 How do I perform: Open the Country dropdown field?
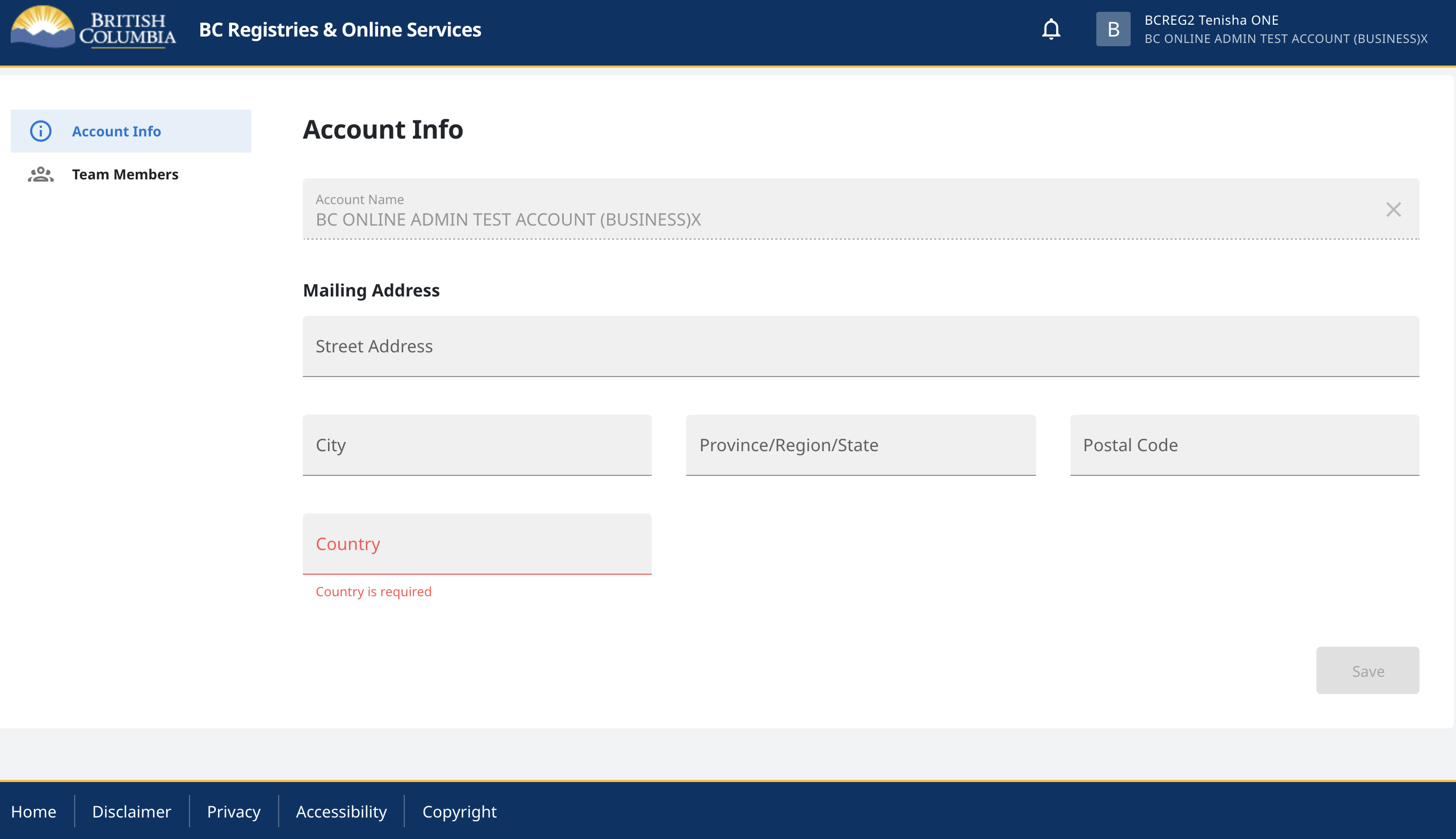pyautogui.click(x=477, y=544)
